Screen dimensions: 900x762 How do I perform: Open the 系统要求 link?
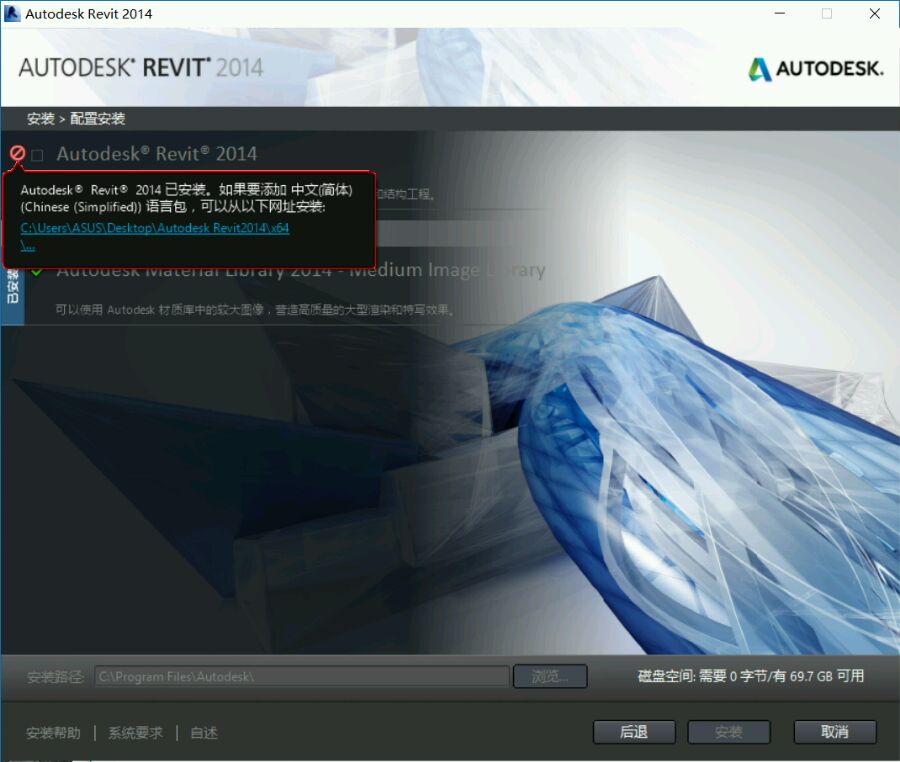pos(135,733)
